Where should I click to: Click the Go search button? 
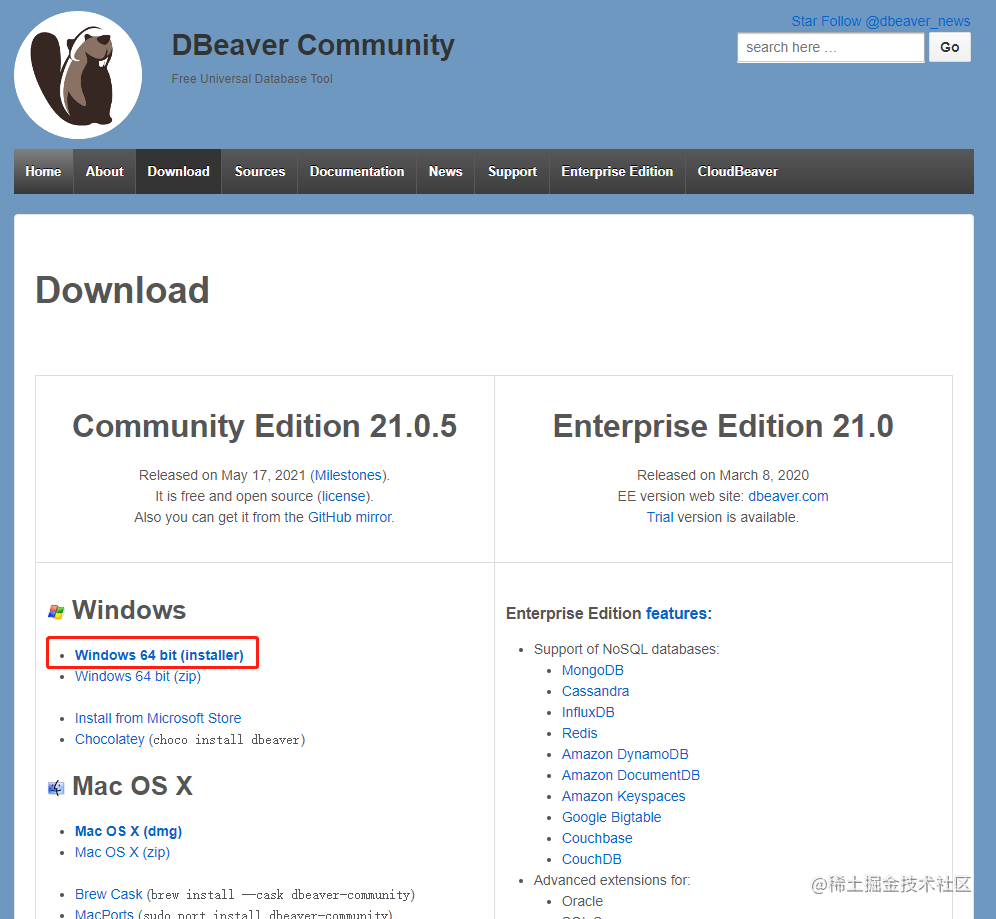(950, 48)
